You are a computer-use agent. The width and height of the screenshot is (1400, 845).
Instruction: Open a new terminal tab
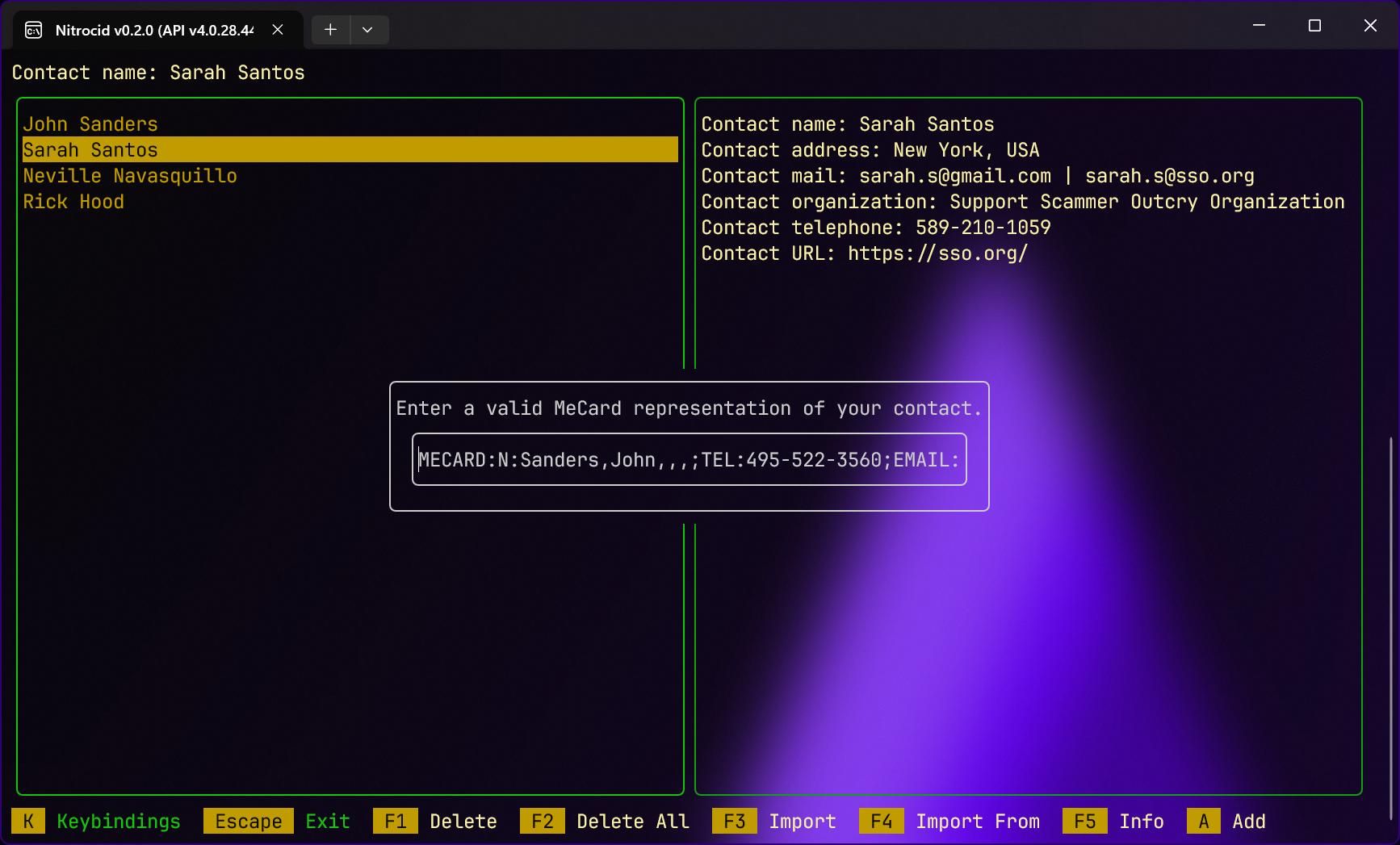pyautogui.click(x=330, y=30)
